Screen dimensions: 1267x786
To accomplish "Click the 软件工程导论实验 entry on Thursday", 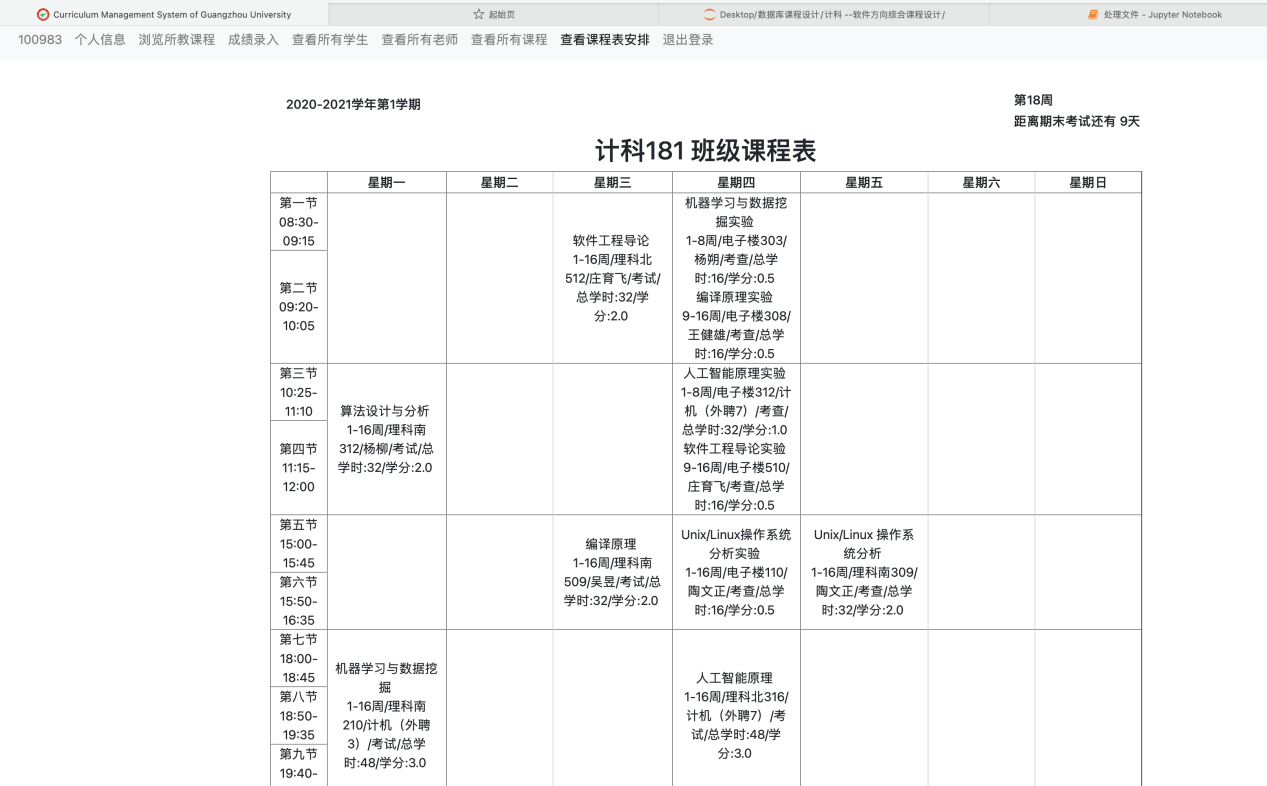I will (x=736, y=477).
